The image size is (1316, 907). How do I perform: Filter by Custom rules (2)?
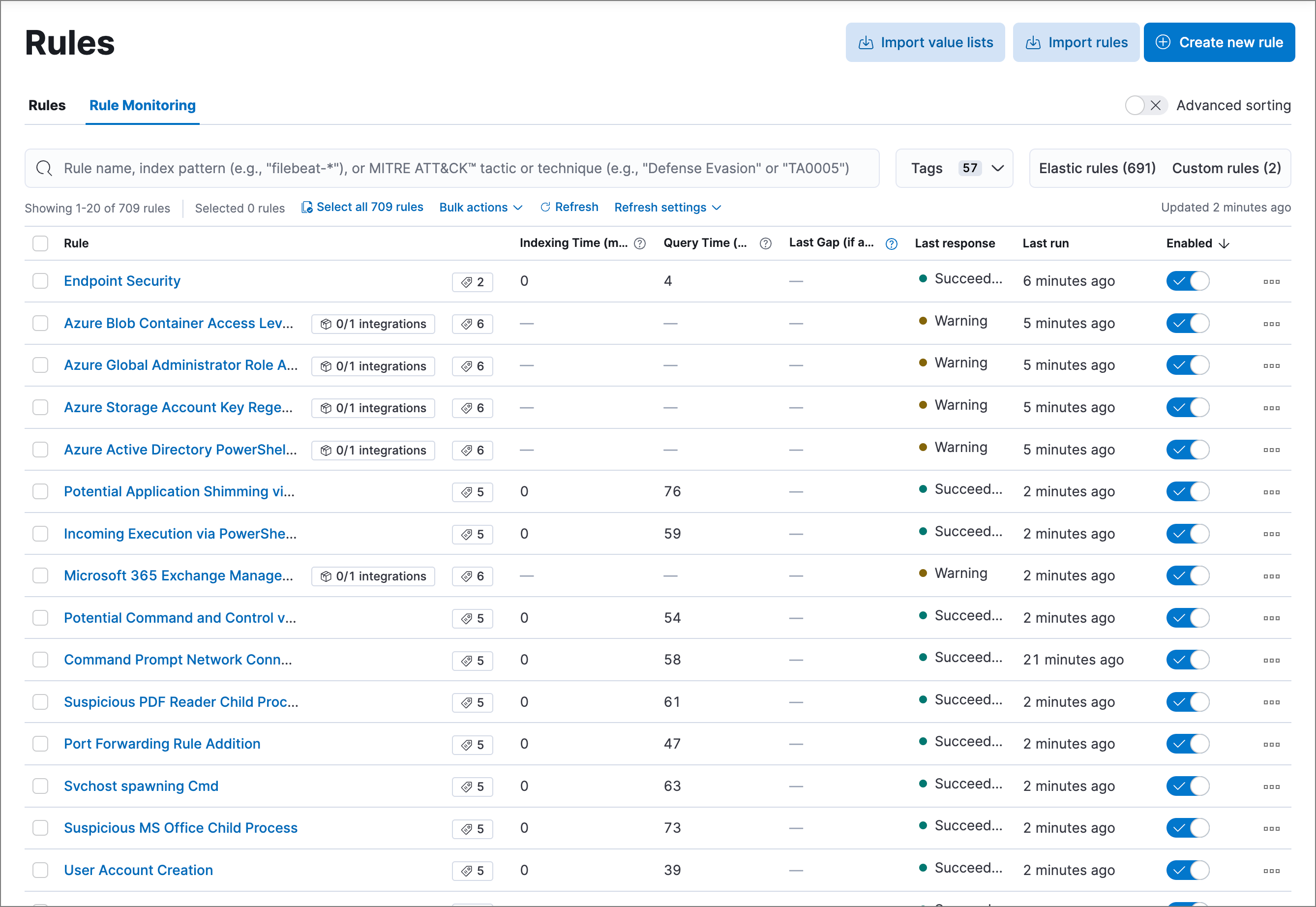1226,168
